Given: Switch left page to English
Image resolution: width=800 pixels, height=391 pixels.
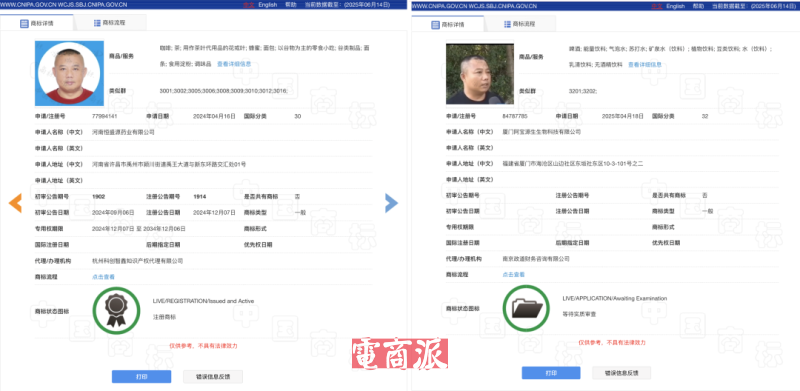Looking at the screenshot, I should click(267, 5).
